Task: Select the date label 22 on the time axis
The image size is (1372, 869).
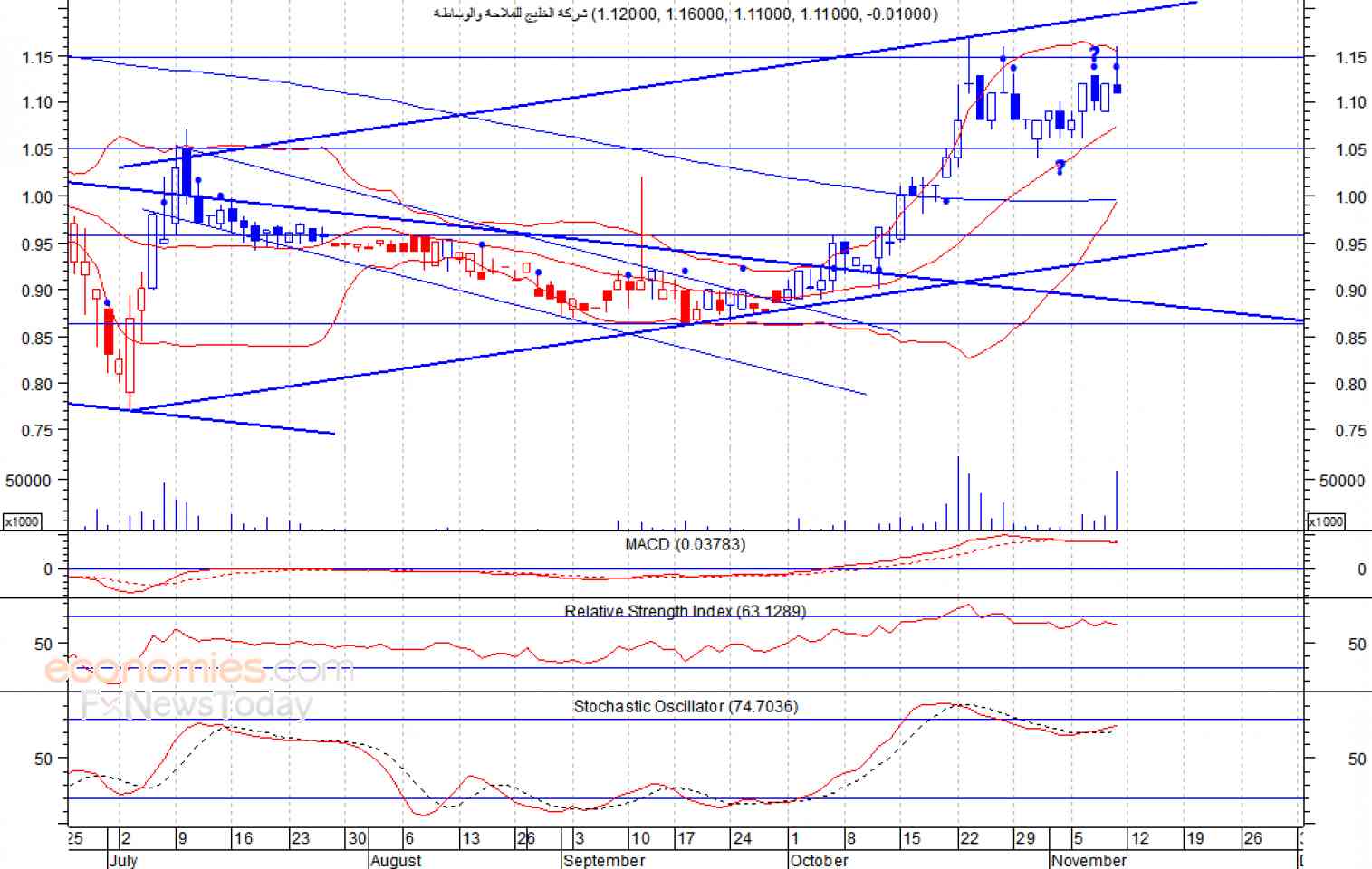Action: tap(970, 838)
